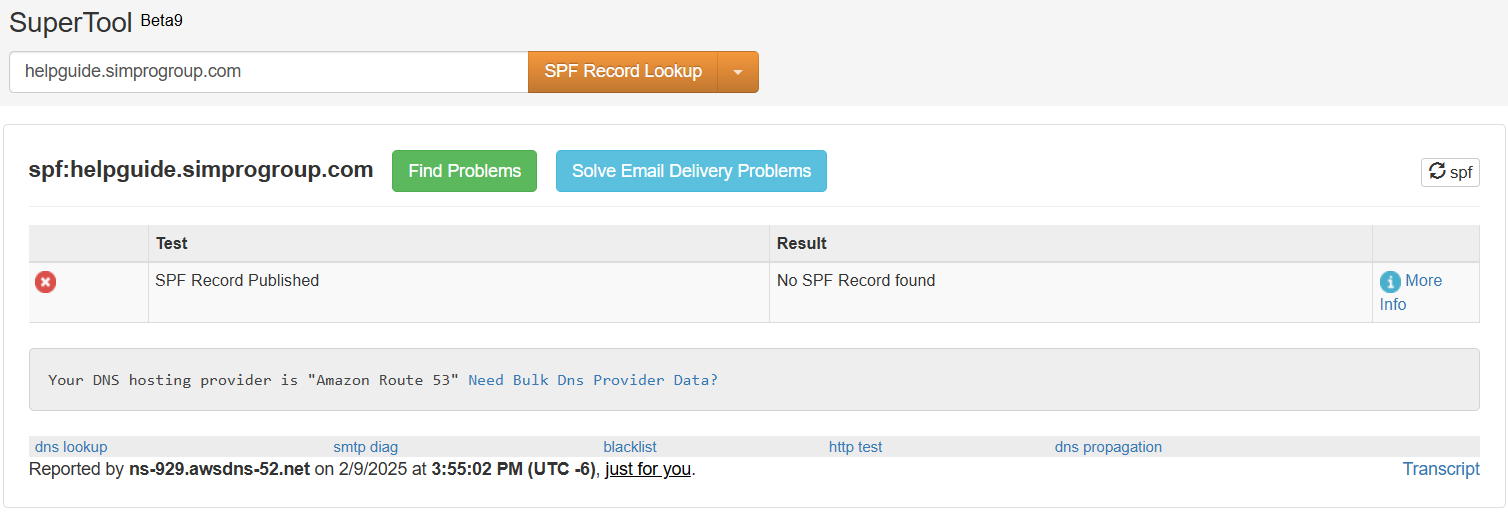The image size is (1508, 525).
Task: Click the Result column header
Action: pos(802,243)
